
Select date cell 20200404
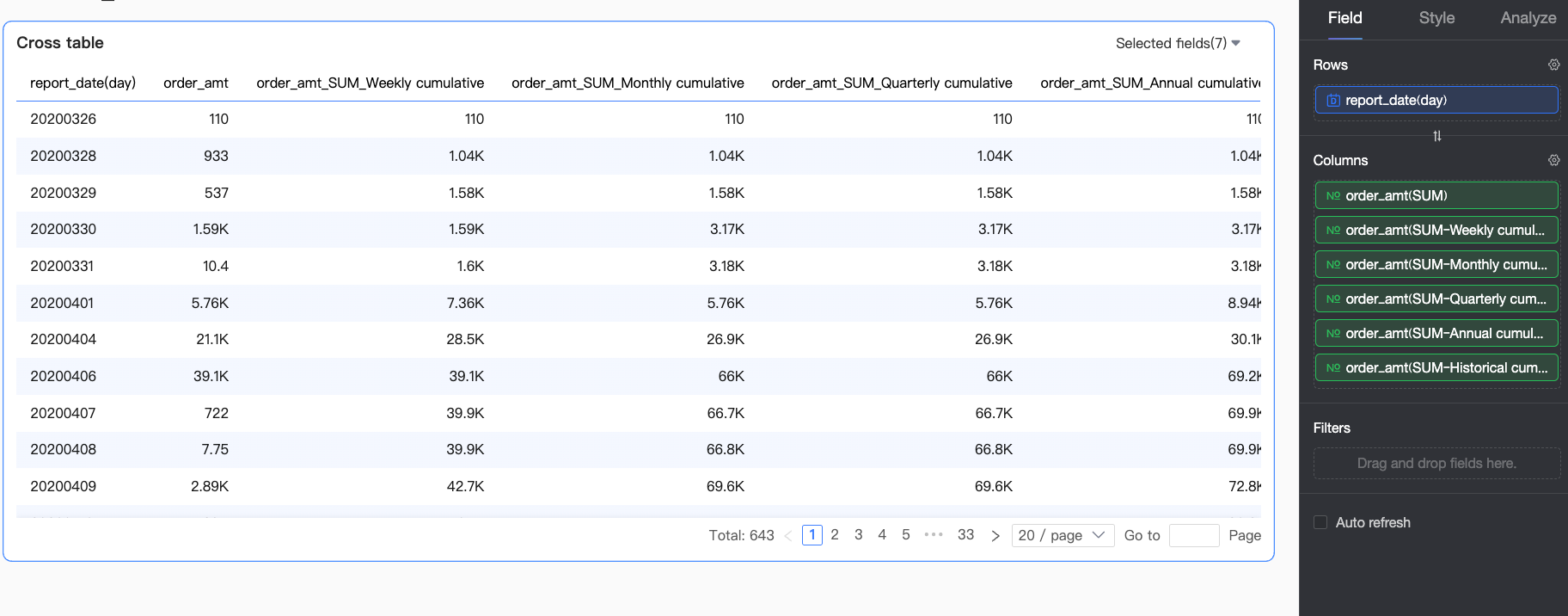click(x=64, y=340)
